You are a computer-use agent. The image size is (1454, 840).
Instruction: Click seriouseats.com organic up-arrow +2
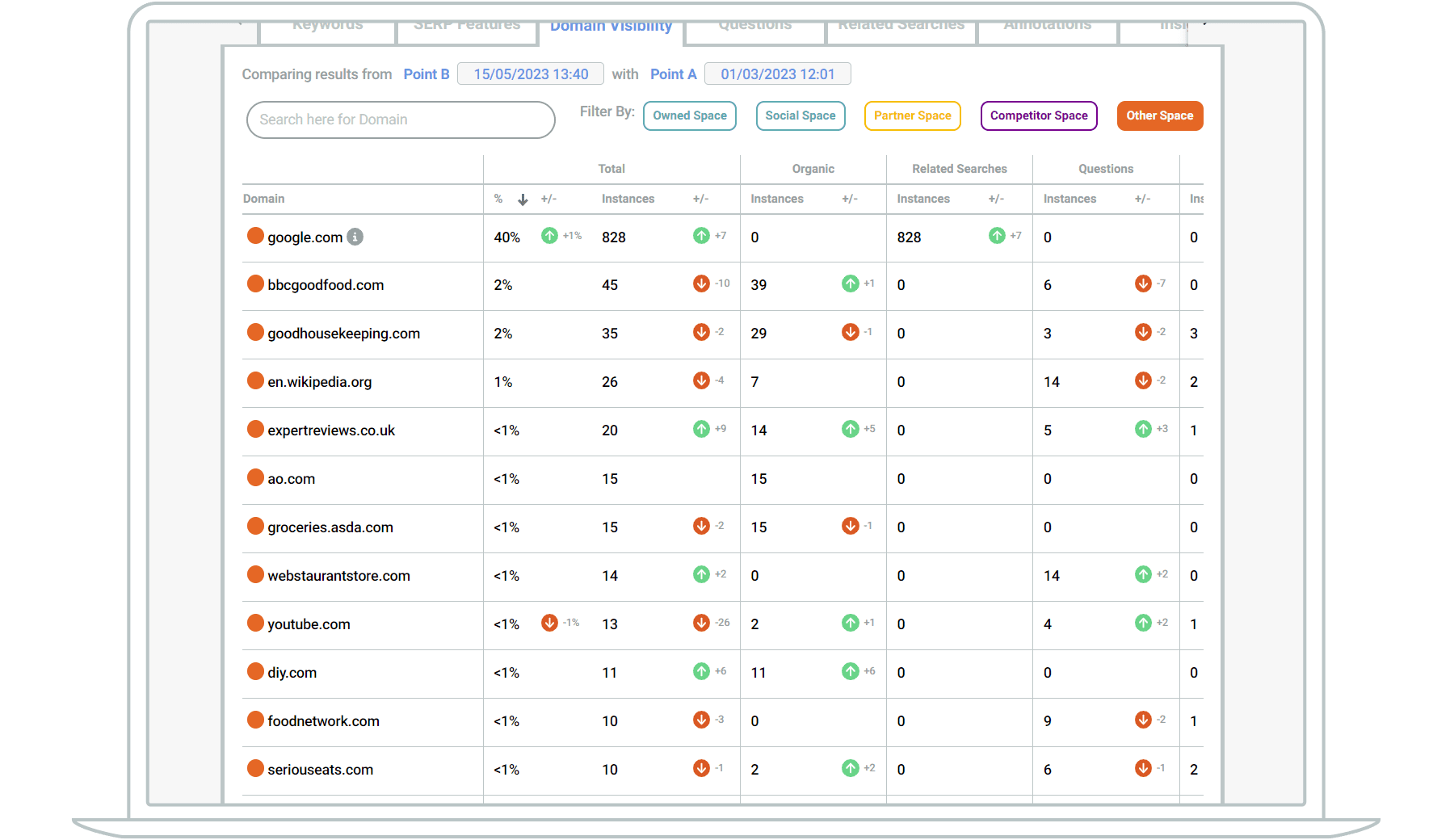pyautogui.click(x=850, y=768)
